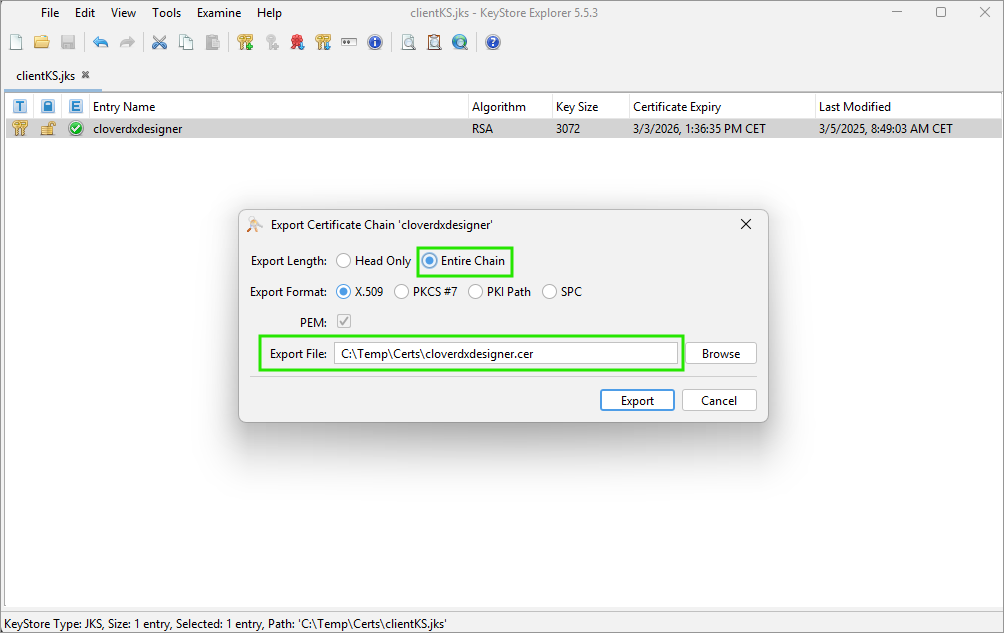The width and height of the screenshot is (1004, 633).
Task: Select the SPC export format option
Action: (548, 291)
